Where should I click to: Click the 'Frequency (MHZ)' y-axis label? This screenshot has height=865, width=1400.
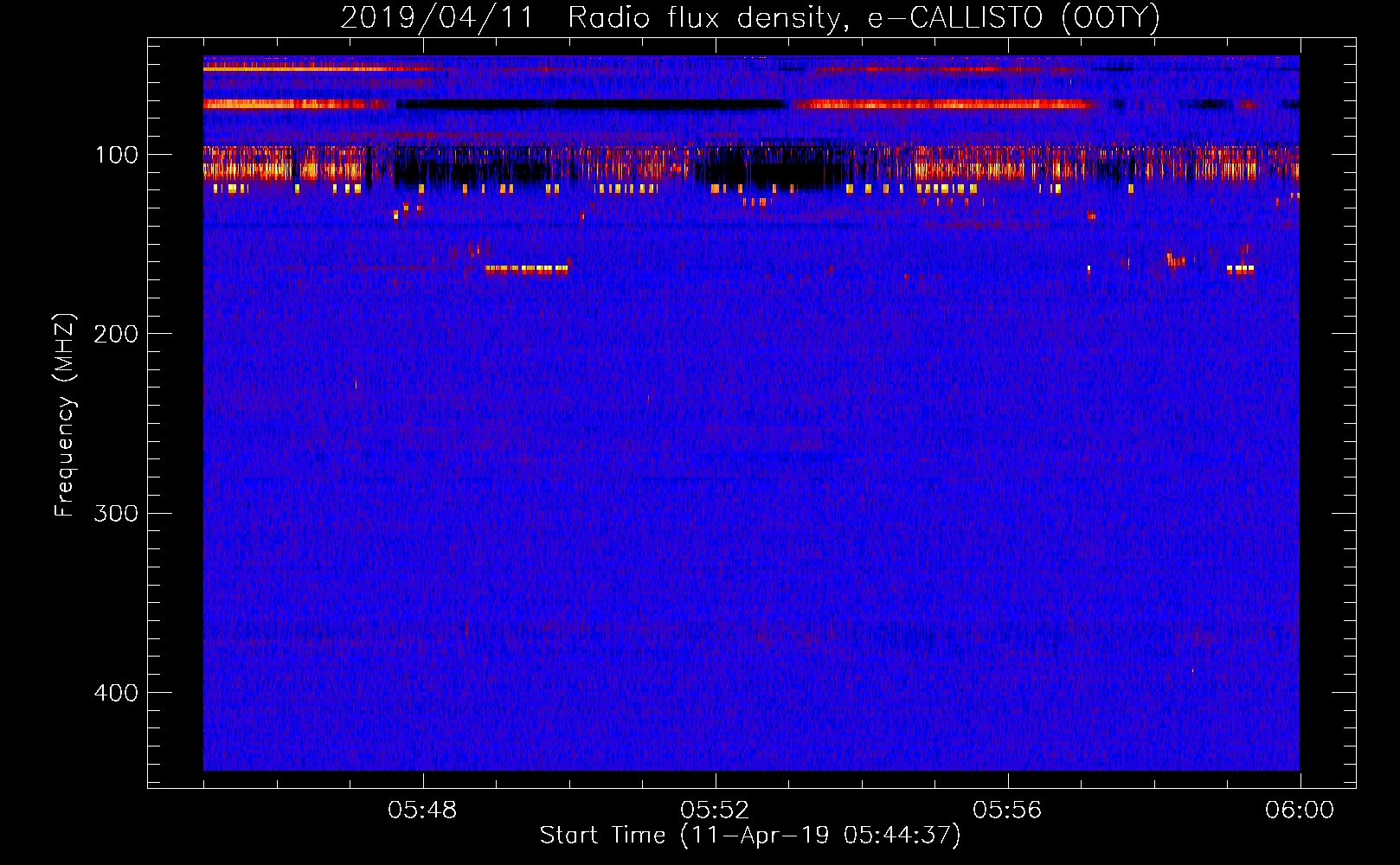[x=65, y=414]
